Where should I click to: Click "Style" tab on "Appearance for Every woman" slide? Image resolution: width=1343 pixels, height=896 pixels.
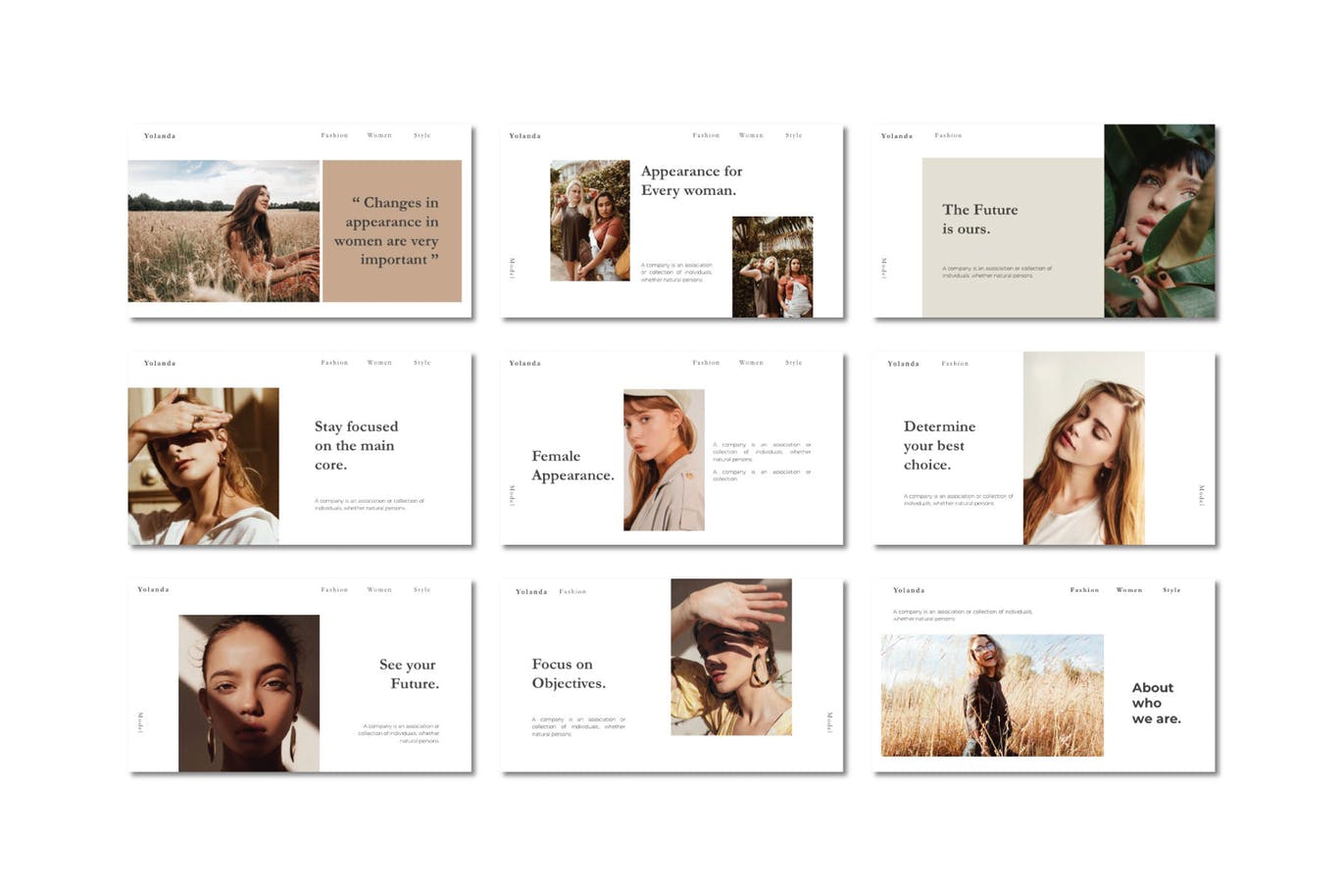tap(794, 135)
